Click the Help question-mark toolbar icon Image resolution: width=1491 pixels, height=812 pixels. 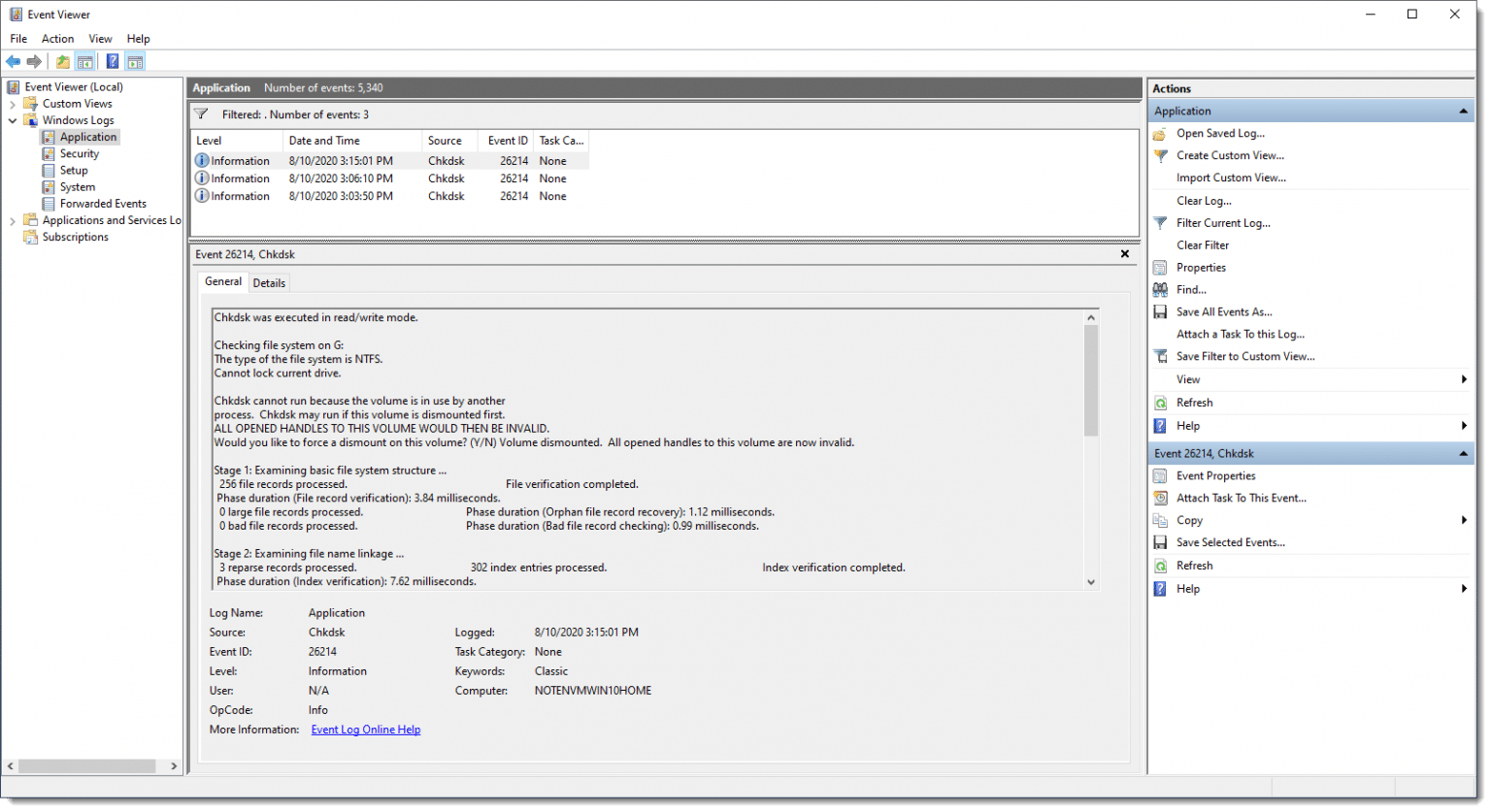click(113, 60)
